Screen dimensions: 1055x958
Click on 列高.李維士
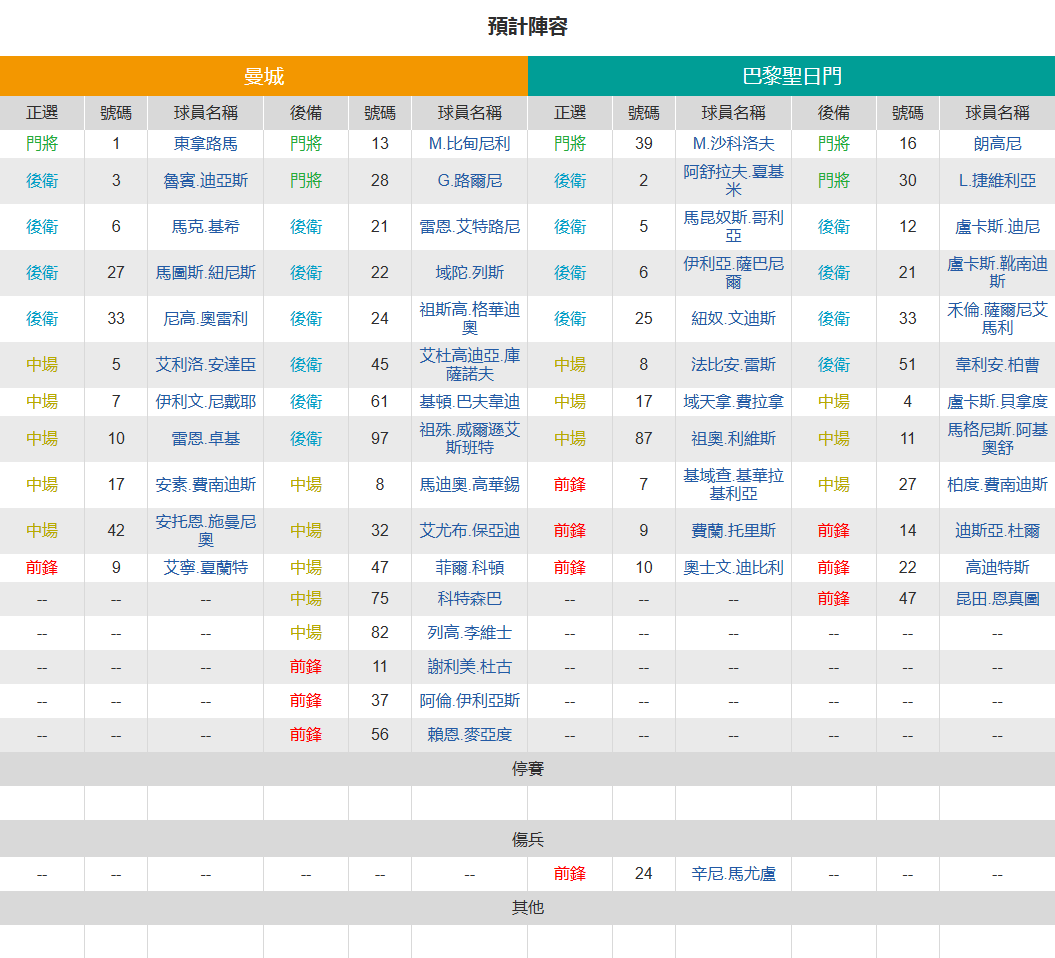coord(470,633)
